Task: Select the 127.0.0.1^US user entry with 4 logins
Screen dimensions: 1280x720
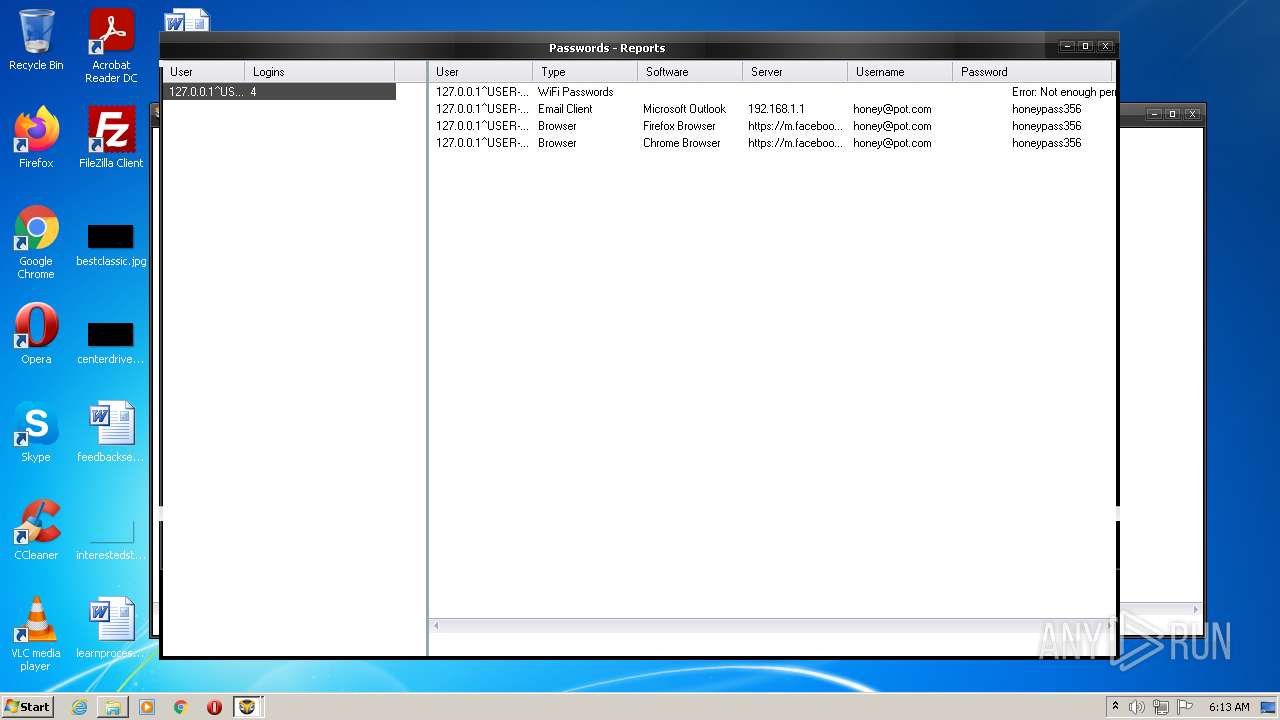Action: pos(279,92)
